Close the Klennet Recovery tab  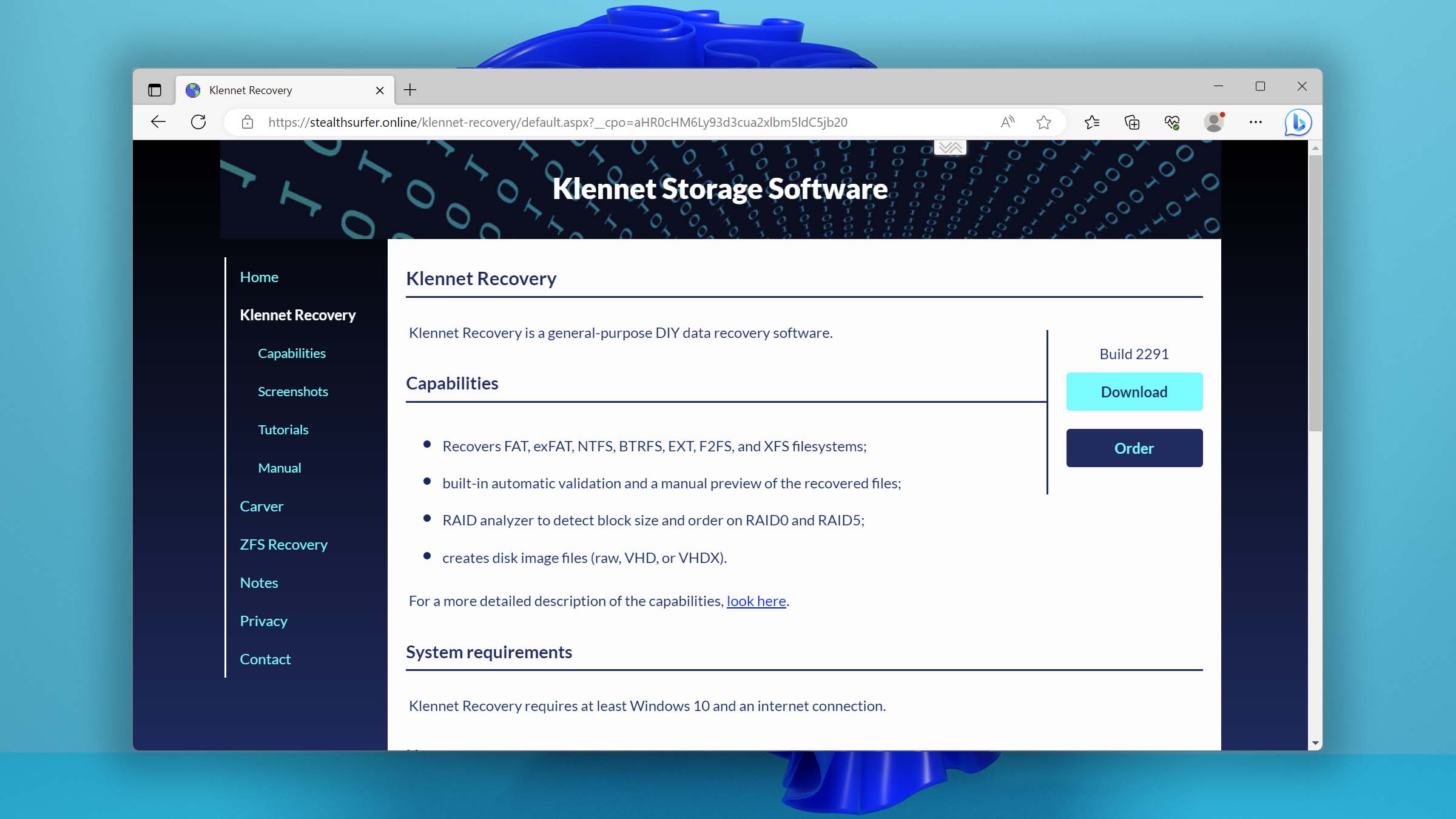380,90
